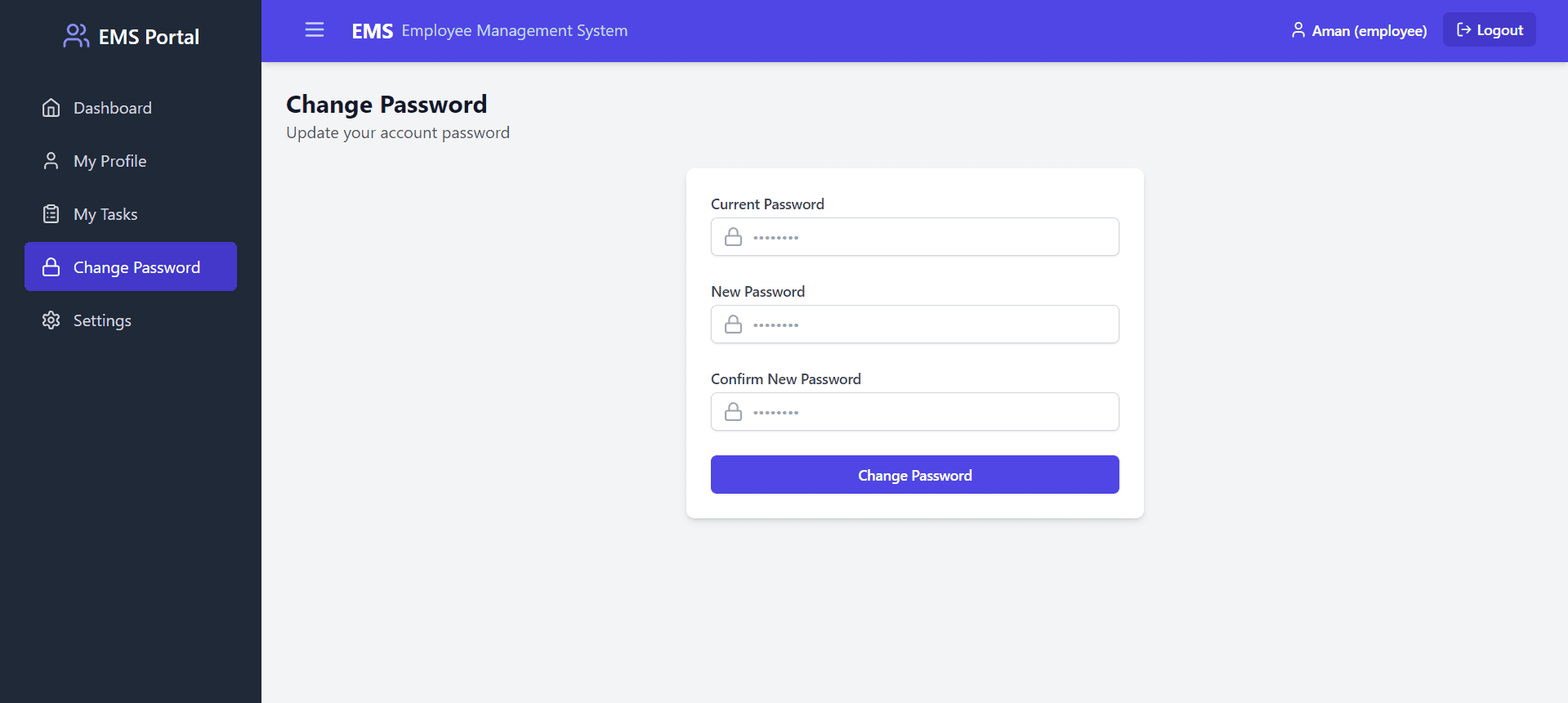Image resolution: width=1568 pixels, height=703 pixels.
Task: Click 'Employee Management System' header text
Action: [515, 31]
